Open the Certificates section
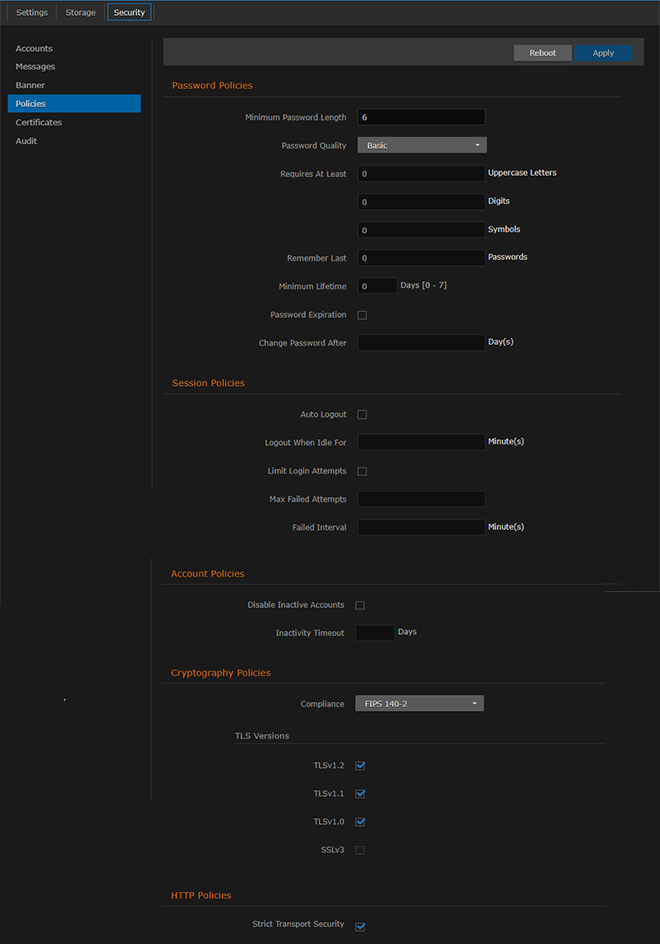 (x=38, y=122)
